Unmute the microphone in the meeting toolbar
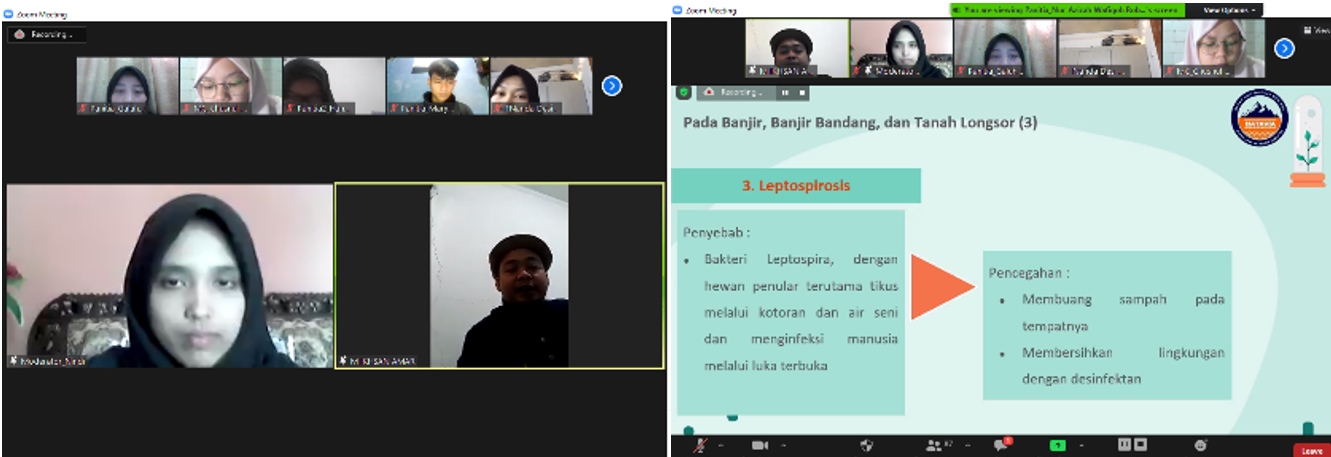The image size is (1331, 457). (700, 445)
